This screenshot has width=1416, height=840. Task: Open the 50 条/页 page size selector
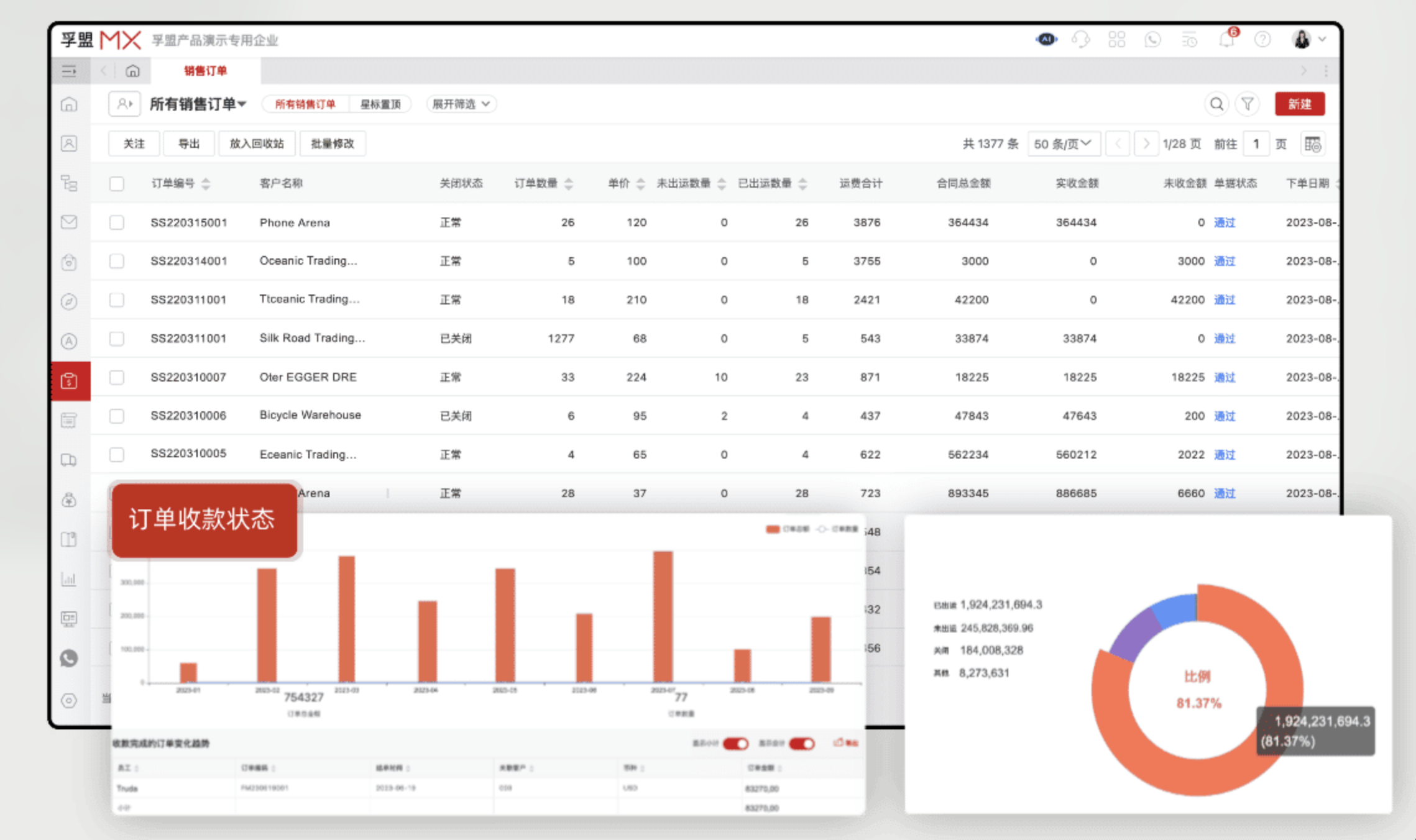coord(1064,144)
